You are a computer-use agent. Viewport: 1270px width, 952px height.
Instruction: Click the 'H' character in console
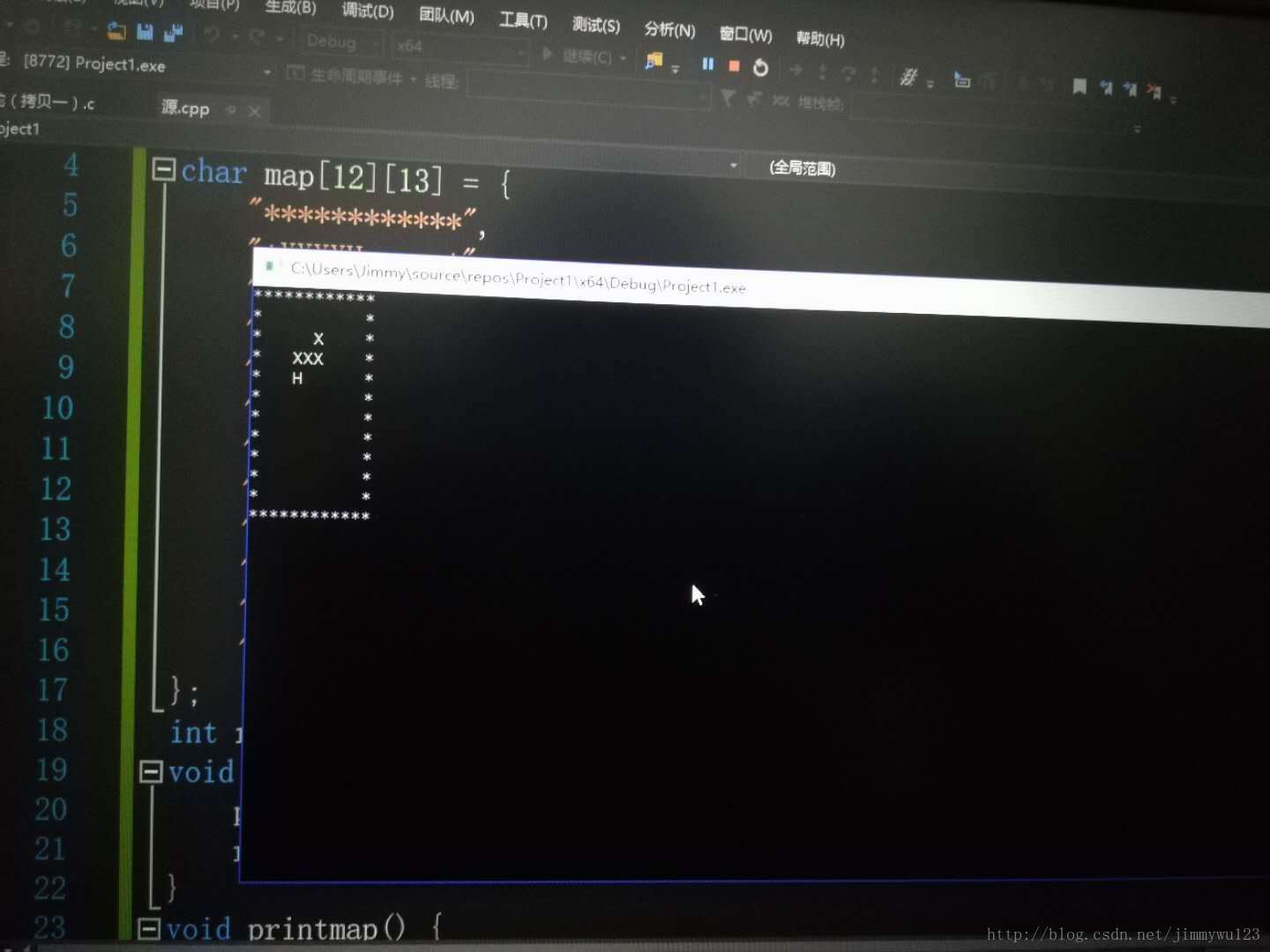tap(297, 378)
